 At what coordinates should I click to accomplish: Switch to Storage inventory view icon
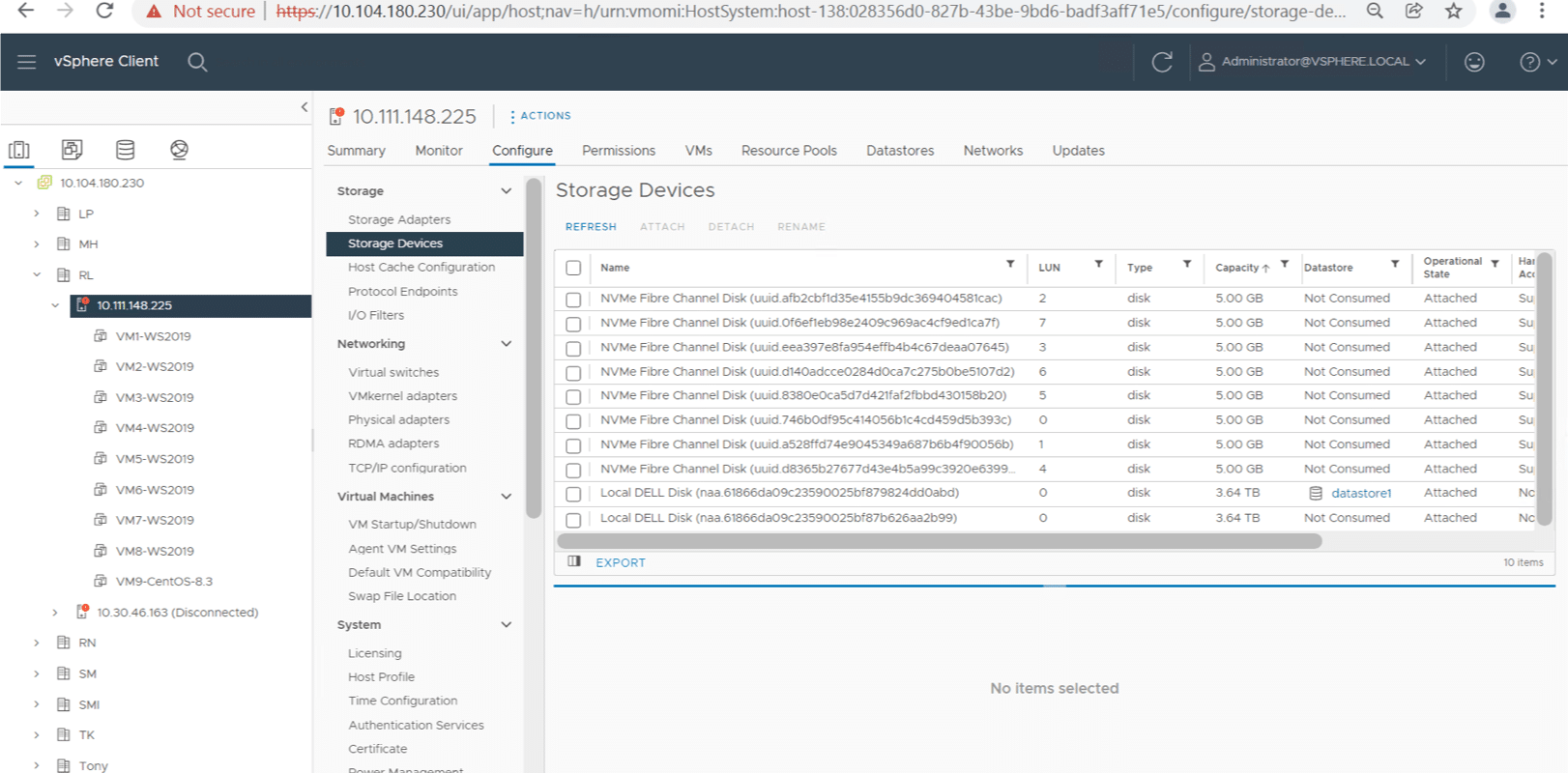[125, 150]
